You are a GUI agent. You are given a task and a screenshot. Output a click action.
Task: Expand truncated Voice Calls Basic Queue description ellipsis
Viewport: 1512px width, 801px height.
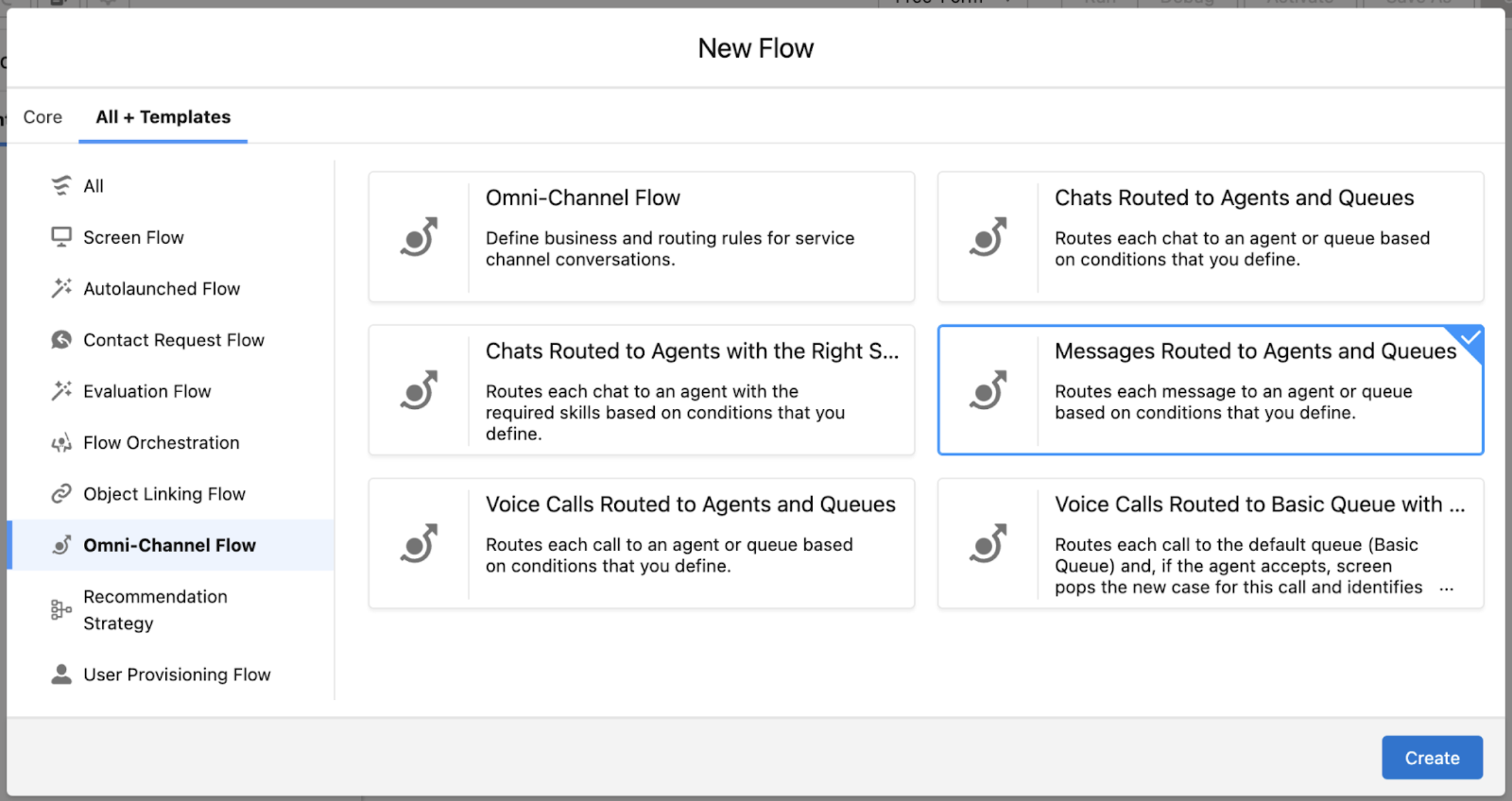(1446, 588)
